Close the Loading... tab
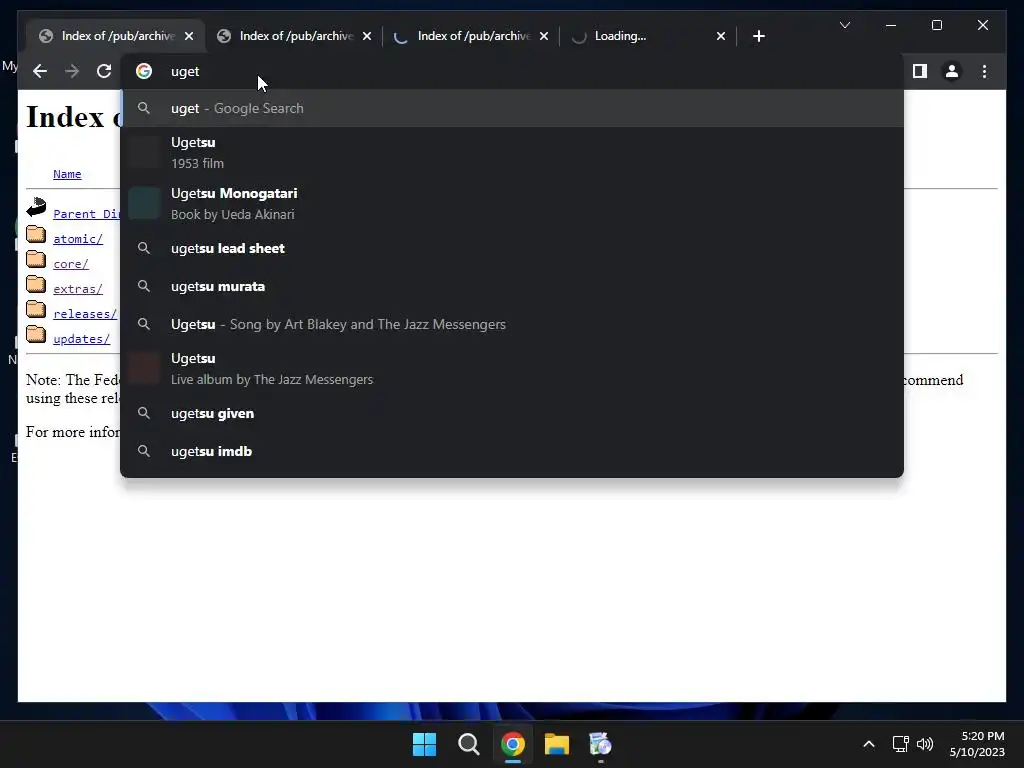The height and width of the screenshot is (768, 1024). (x=721, y=36)
